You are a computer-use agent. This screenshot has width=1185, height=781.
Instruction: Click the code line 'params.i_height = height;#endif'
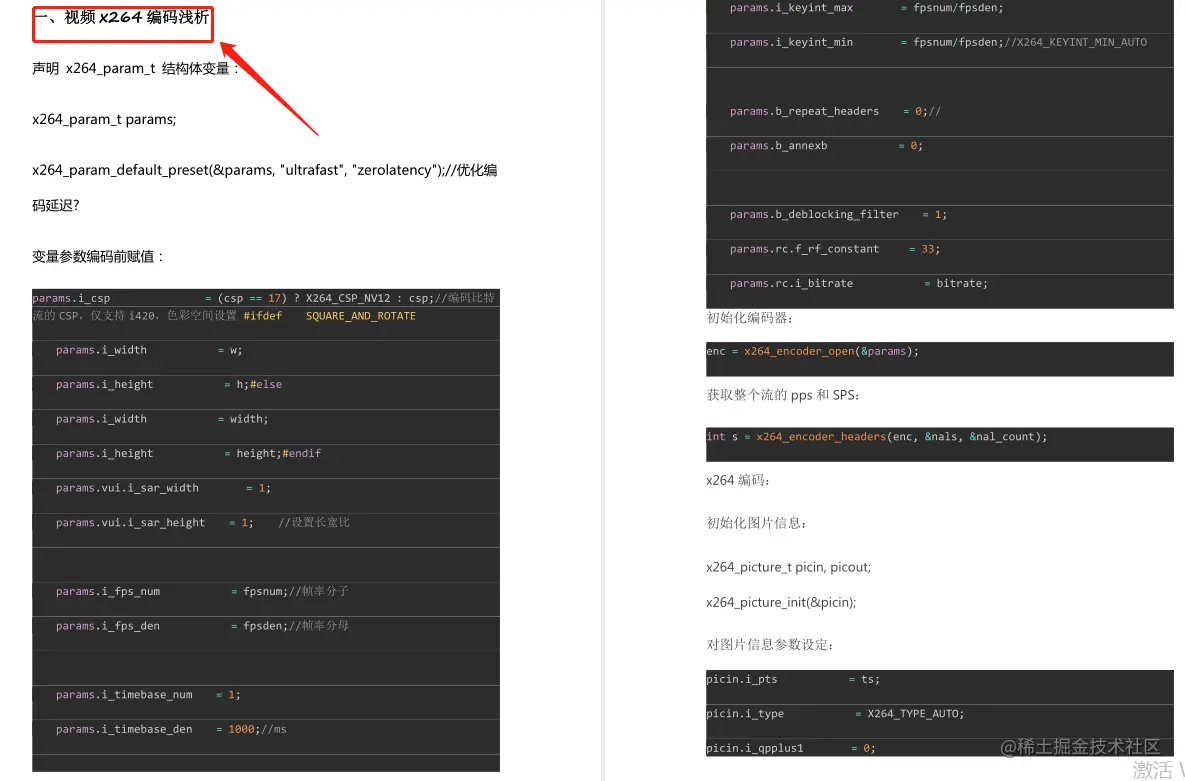point(188,453)
